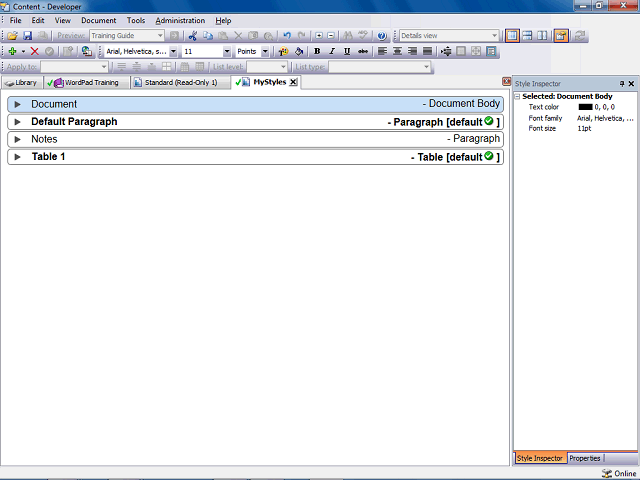640x480 pixels.
Task: Toggle Bold formatting
Action: (x=317, y=51)
